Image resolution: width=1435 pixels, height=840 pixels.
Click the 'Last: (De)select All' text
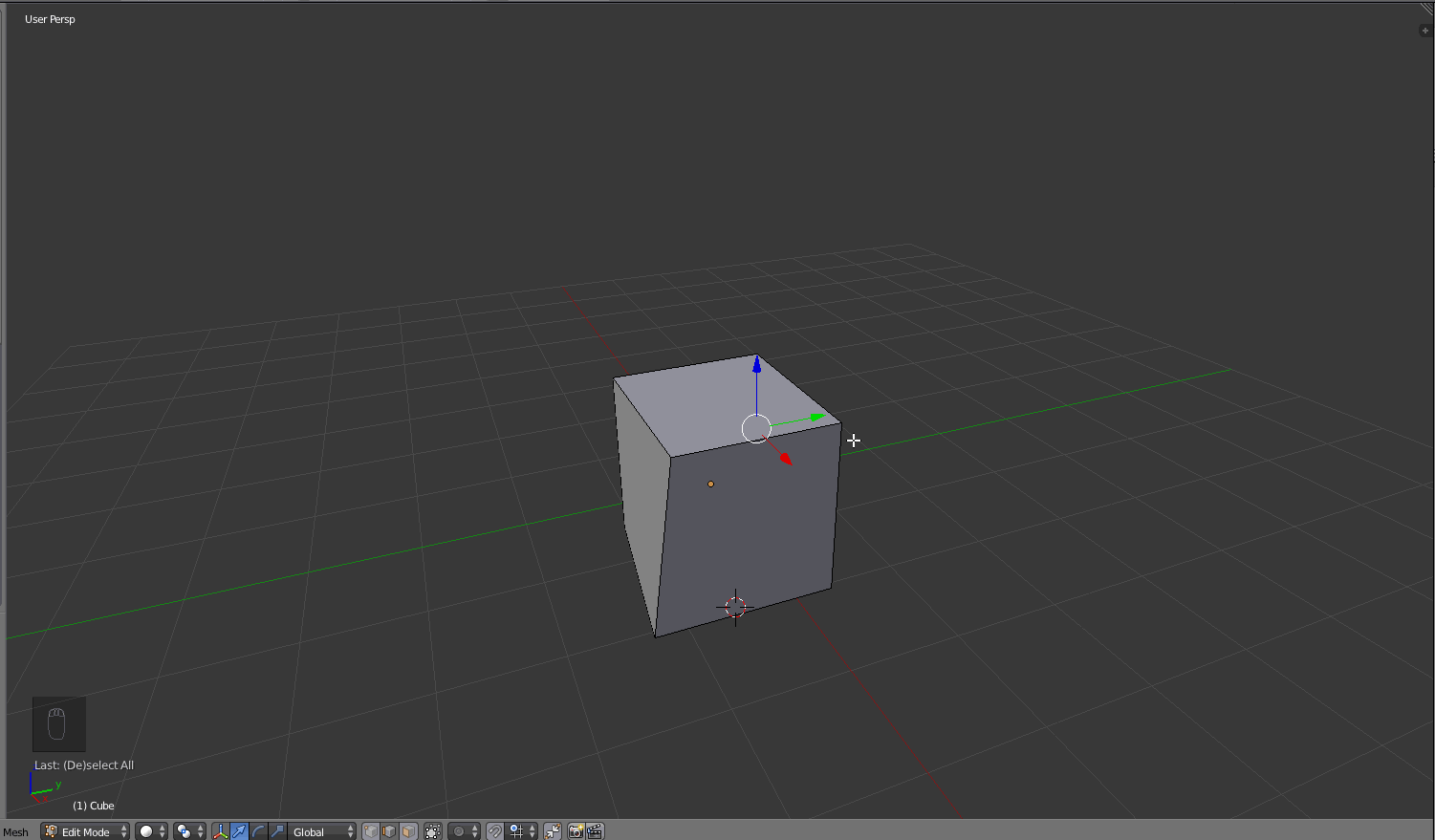(84, 765)
